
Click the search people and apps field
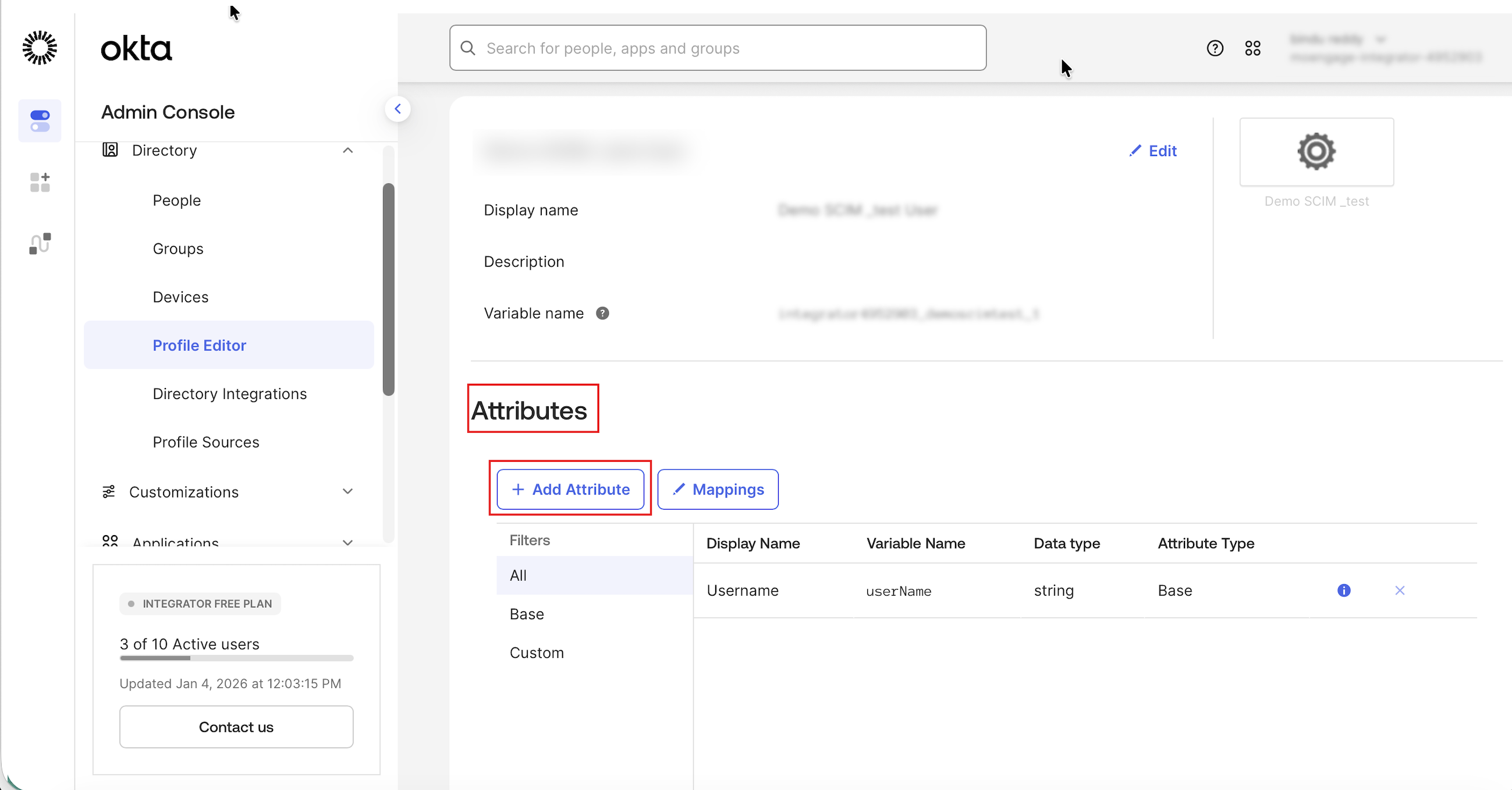(x=717, y=48)
